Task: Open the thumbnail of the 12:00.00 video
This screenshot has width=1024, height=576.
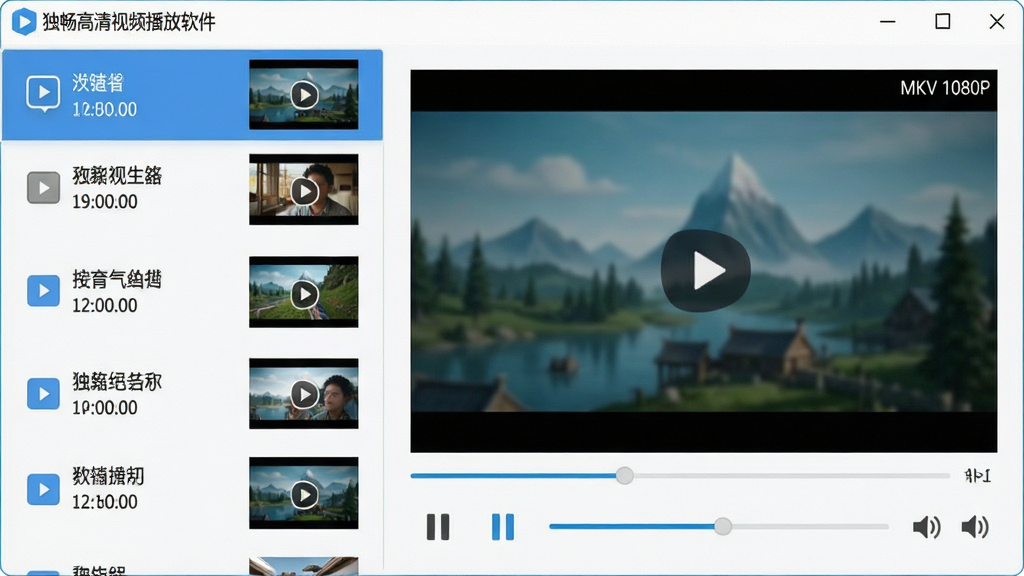Action: pos(304,292)
